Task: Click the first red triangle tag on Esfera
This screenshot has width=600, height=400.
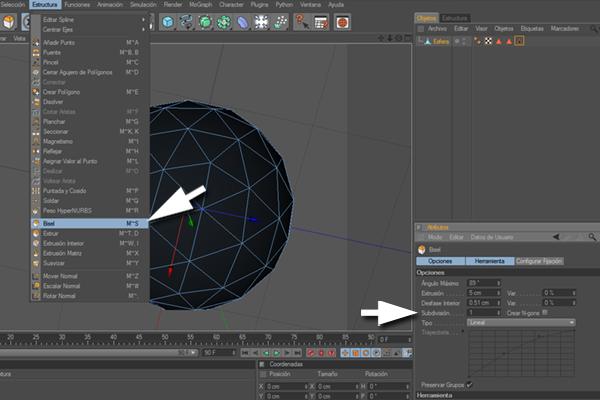Action: pos(499,41)
